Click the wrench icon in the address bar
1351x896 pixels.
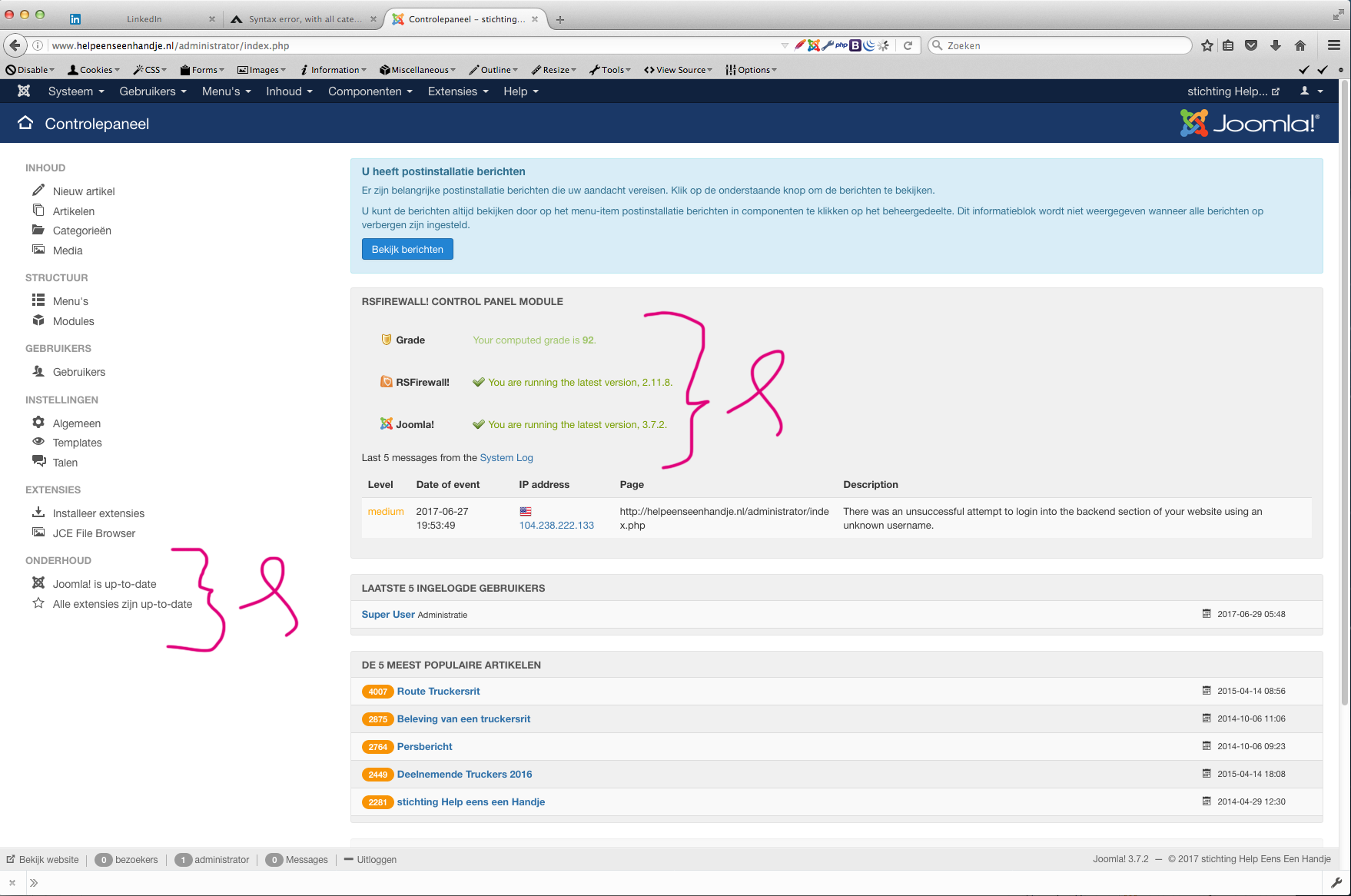pos(828,45)
